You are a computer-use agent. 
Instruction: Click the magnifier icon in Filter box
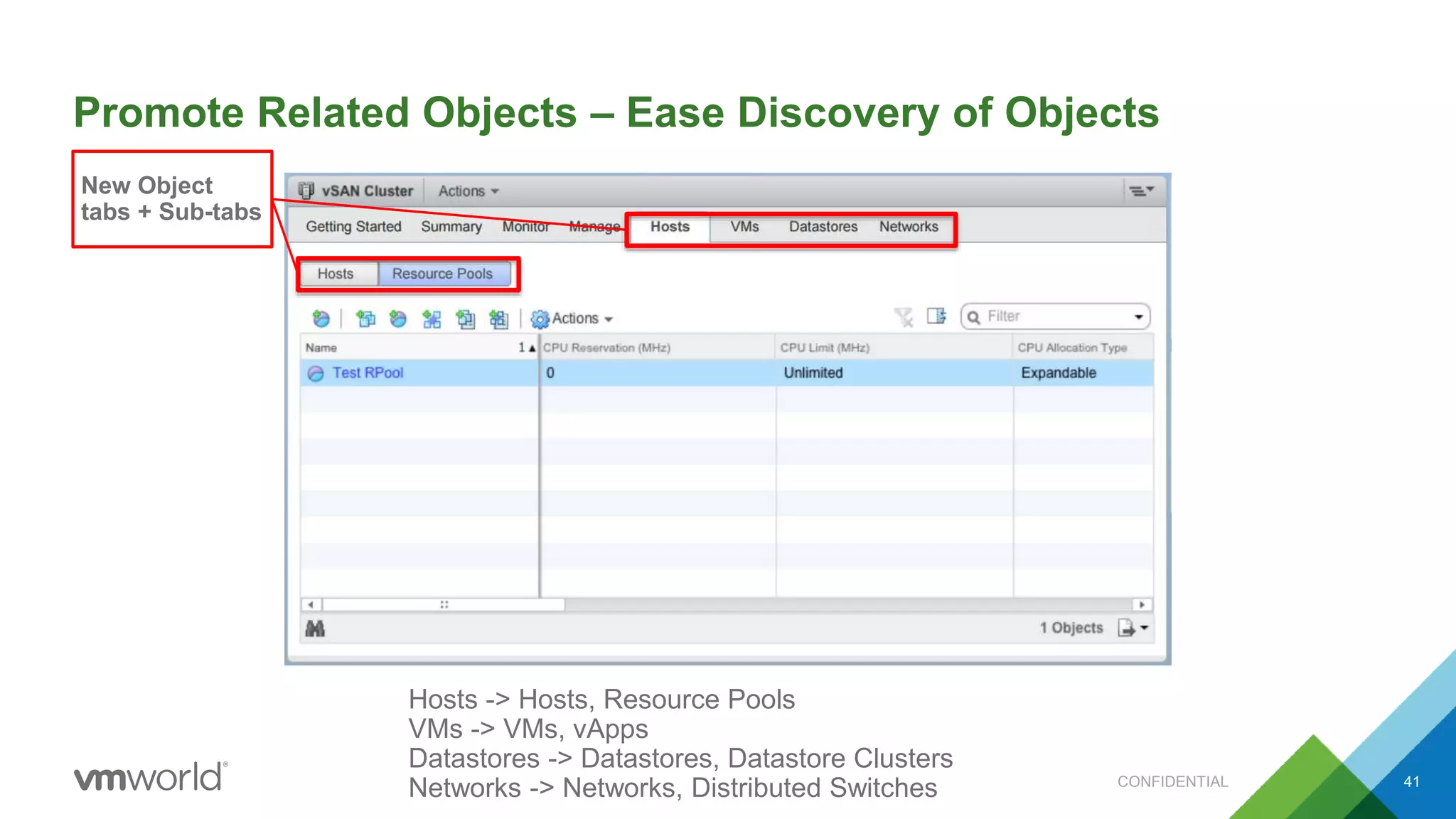(974, 317)
